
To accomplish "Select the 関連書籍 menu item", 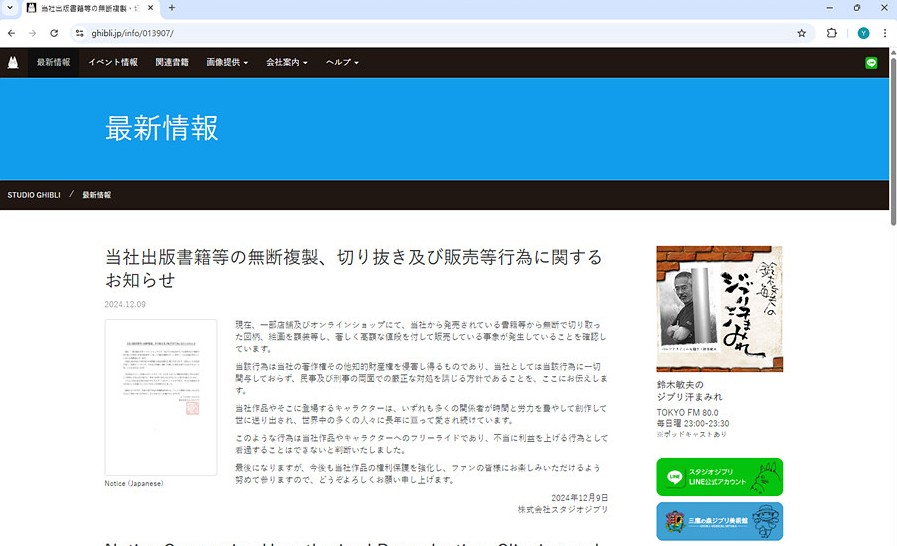I will tap(172, 62).
